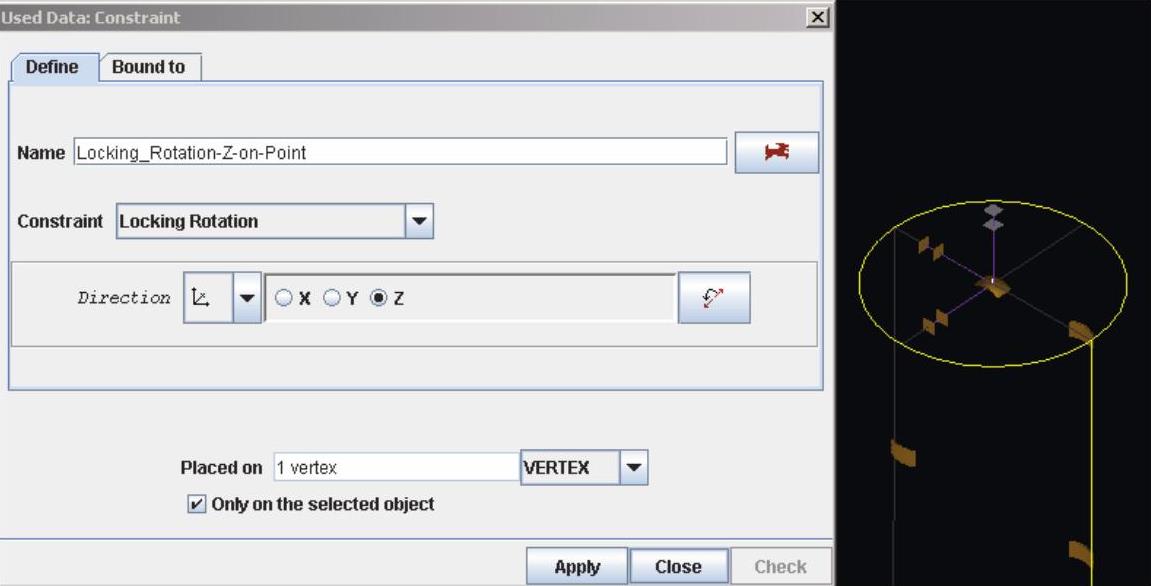Open the Locking Rotation constraint dropdown
Image resolution: width=1151 pixels, height=586 pixels.
pyautogui.click(x=419, y=221)
